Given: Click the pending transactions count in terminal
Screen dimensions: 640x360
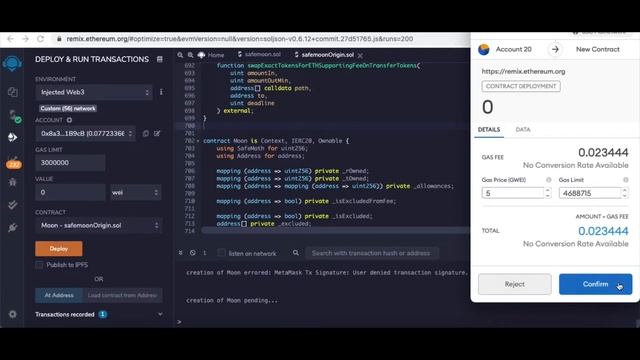Looking at the screenshot, I should (204, 253).
